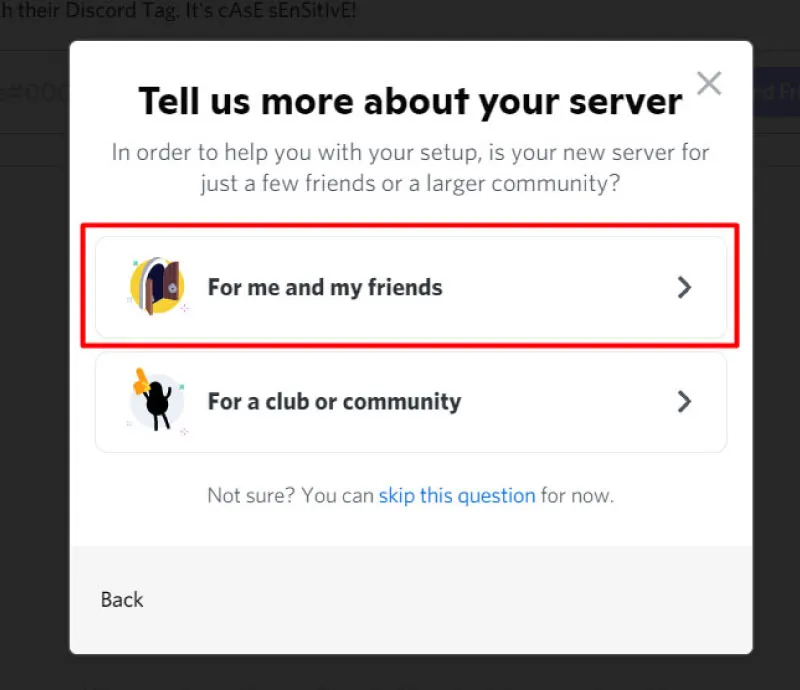
Task: Click the waving character community icon
Action: point(157,401)
